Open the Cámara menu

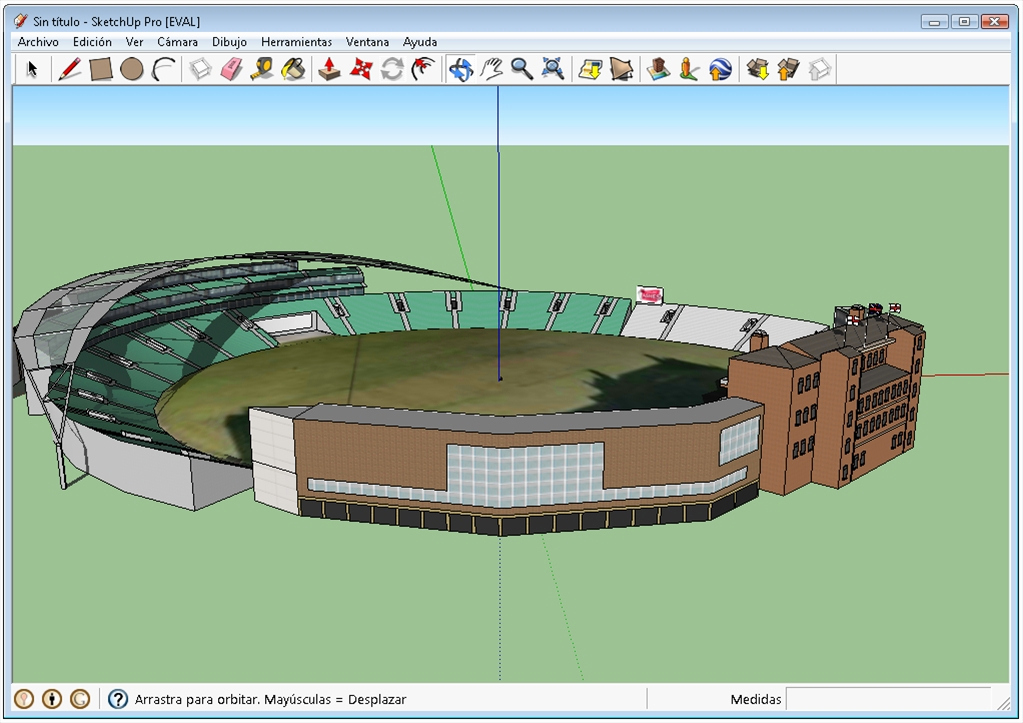pyautogui.click(x=177, y=42)
